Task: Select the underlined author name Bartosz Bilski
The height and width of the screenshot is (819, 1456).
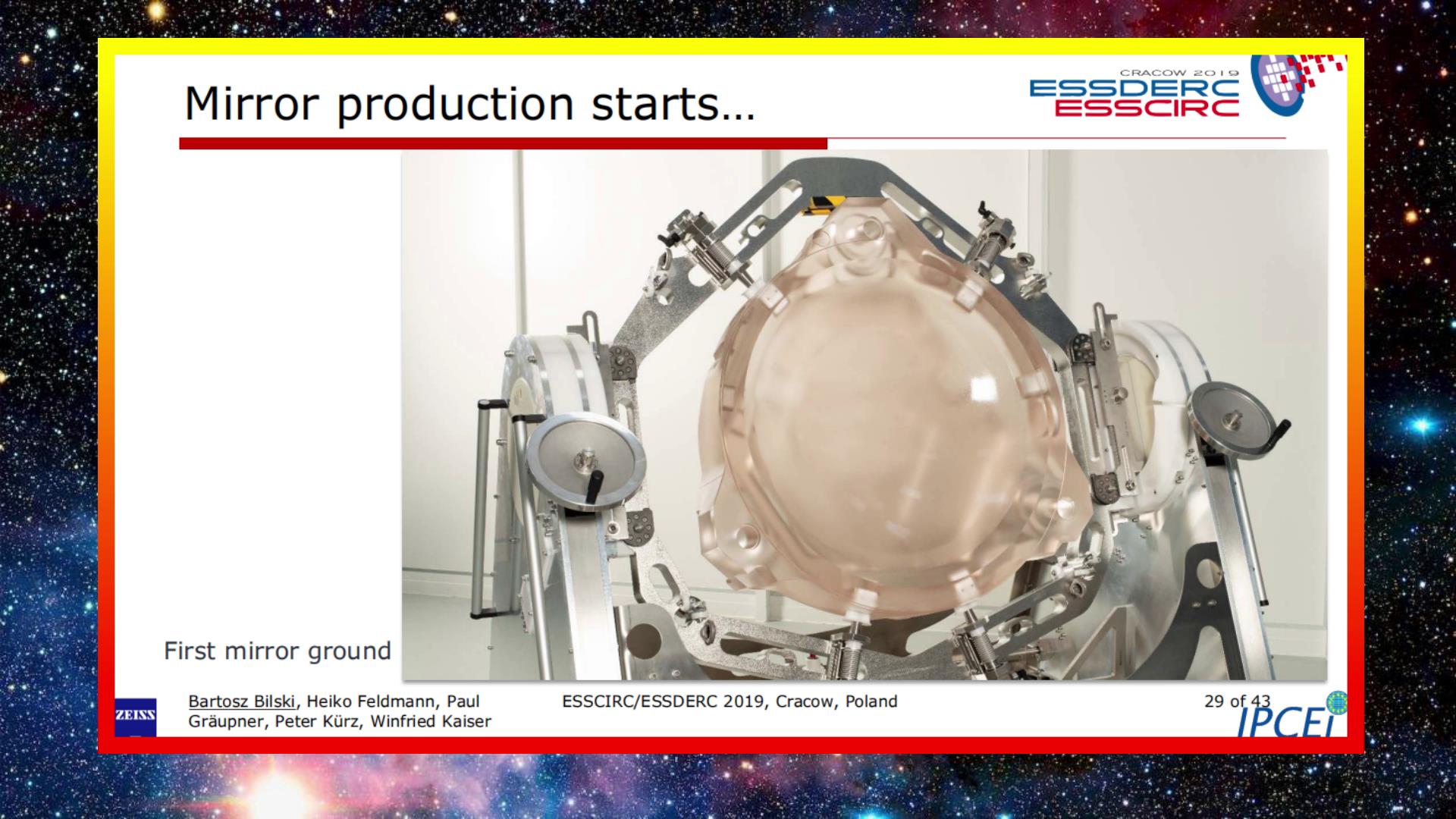Action: pyautogui.click(x=241, y=701)
